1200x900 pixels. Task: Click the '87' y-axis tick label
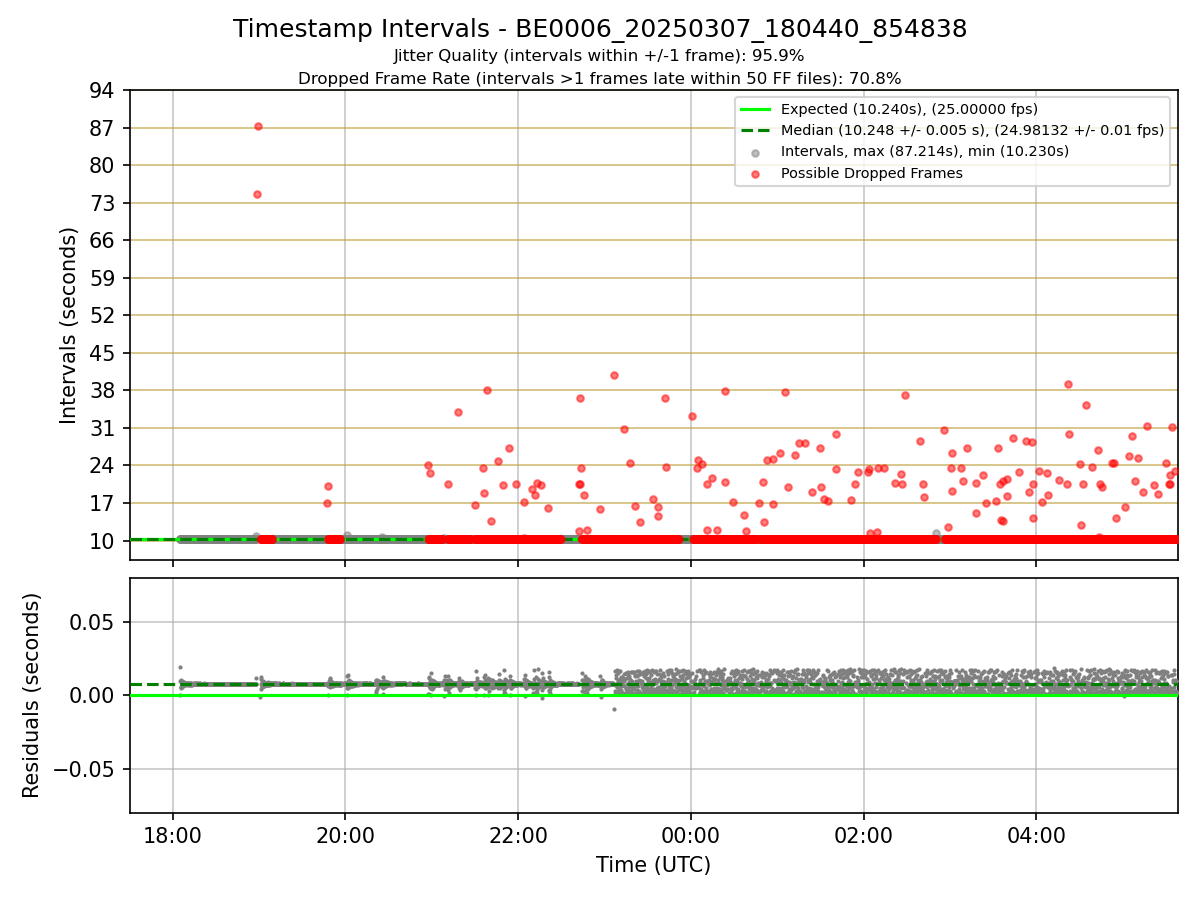pyautogui.click(x=103, y=128)
